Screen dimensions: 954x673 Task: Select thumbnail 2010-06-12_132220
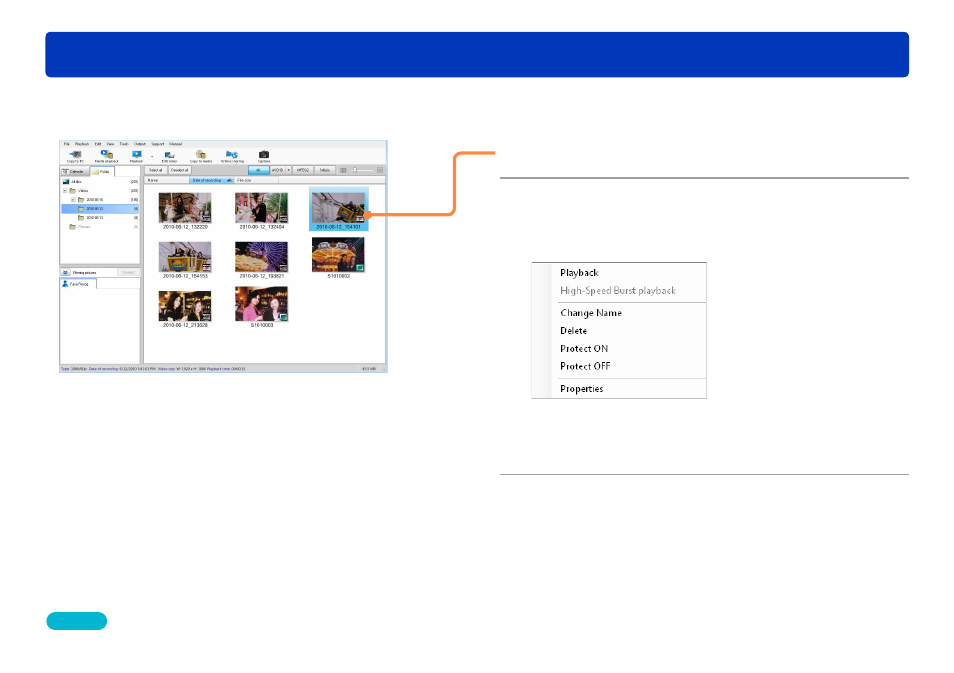[x=185, y=210]
